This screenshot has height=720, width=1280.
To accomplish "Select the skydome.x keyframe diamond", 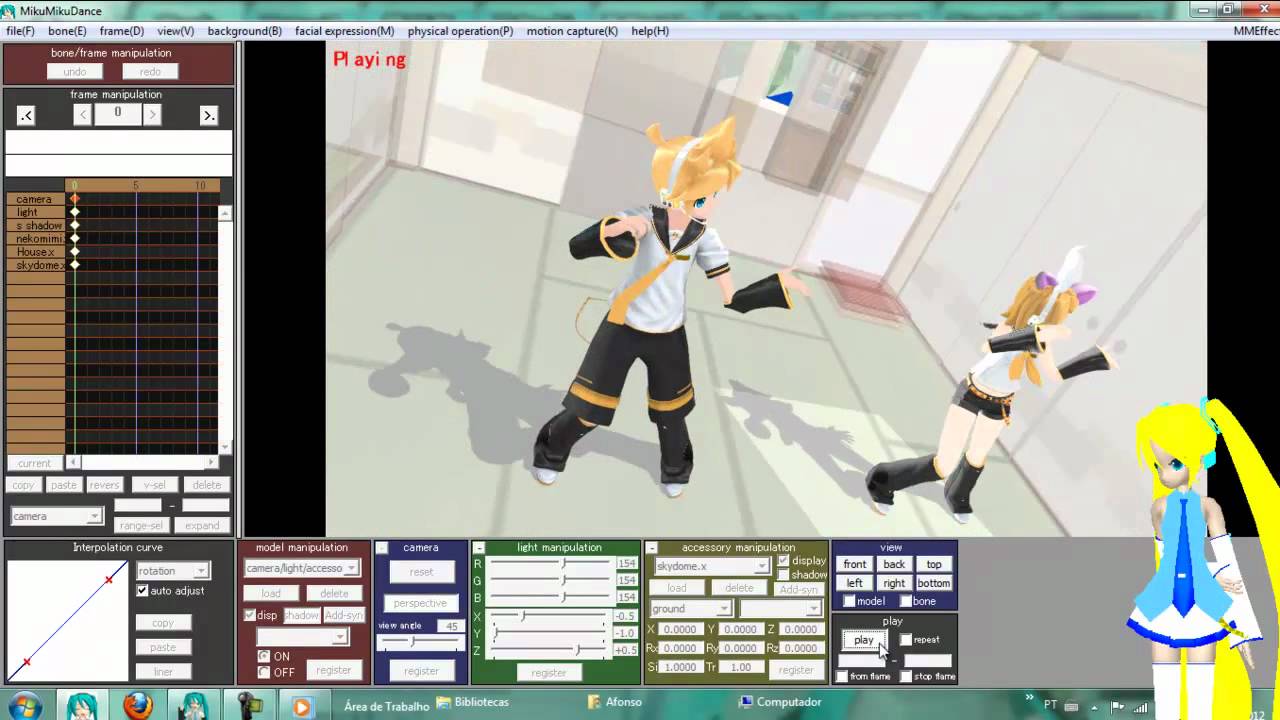I will (74, 265).
